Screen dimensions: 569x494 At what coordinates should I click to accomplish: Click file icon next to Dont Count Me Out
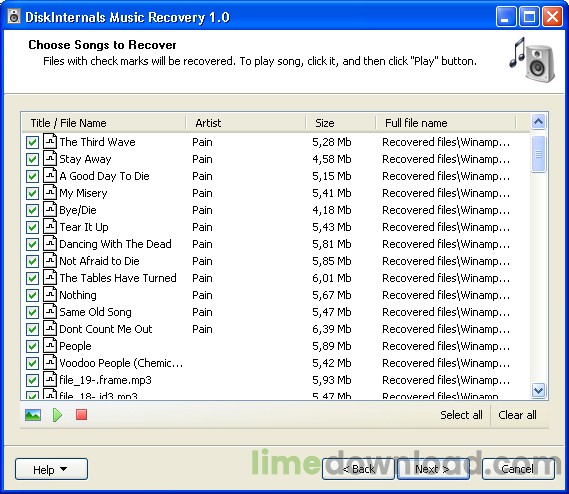pos(50,328)
